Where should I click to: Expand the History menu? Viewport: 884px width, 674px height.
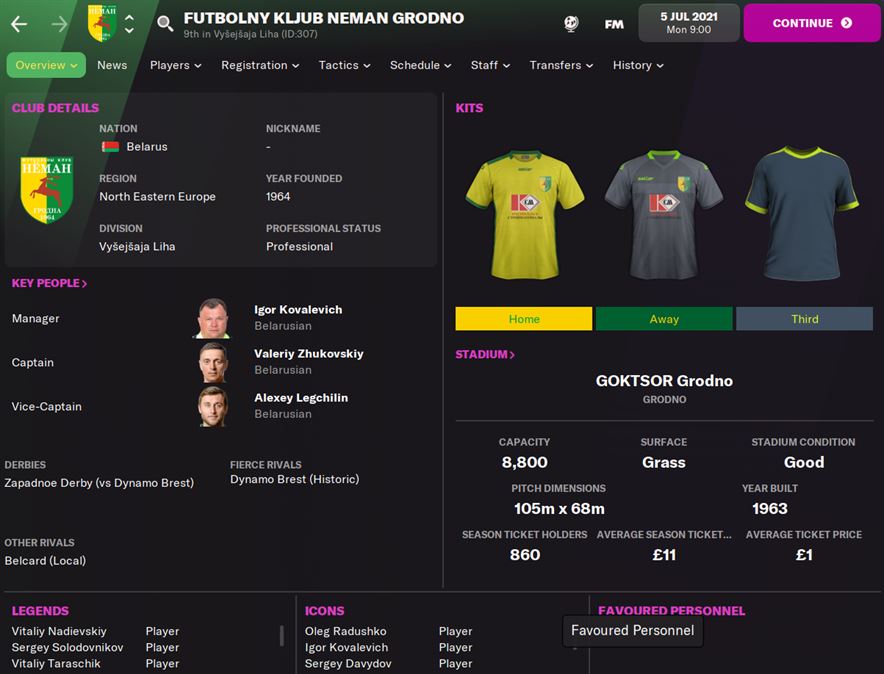point(638,65)
